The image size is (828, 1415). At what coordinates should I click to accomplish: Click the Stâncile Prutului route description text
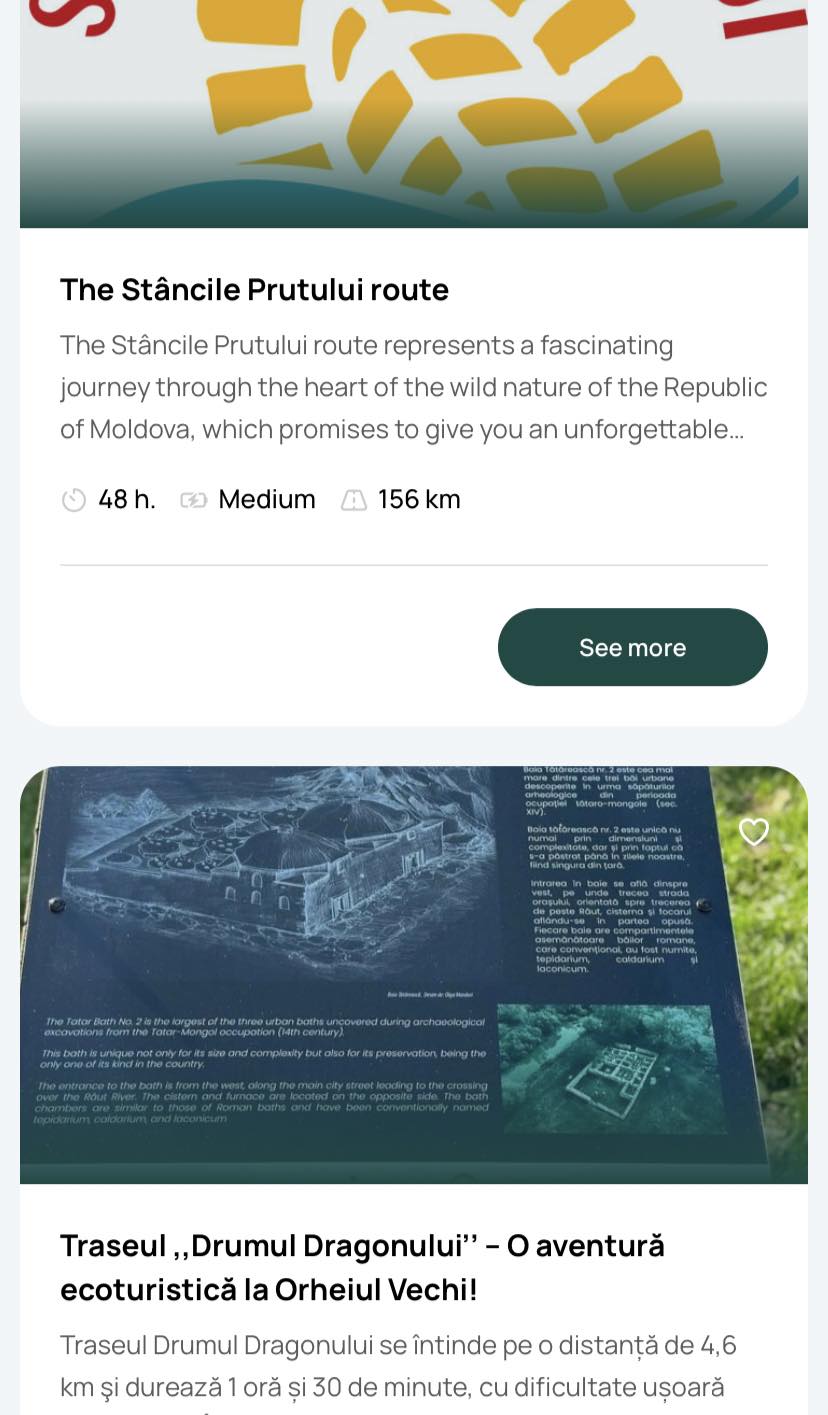coord(413,387)
